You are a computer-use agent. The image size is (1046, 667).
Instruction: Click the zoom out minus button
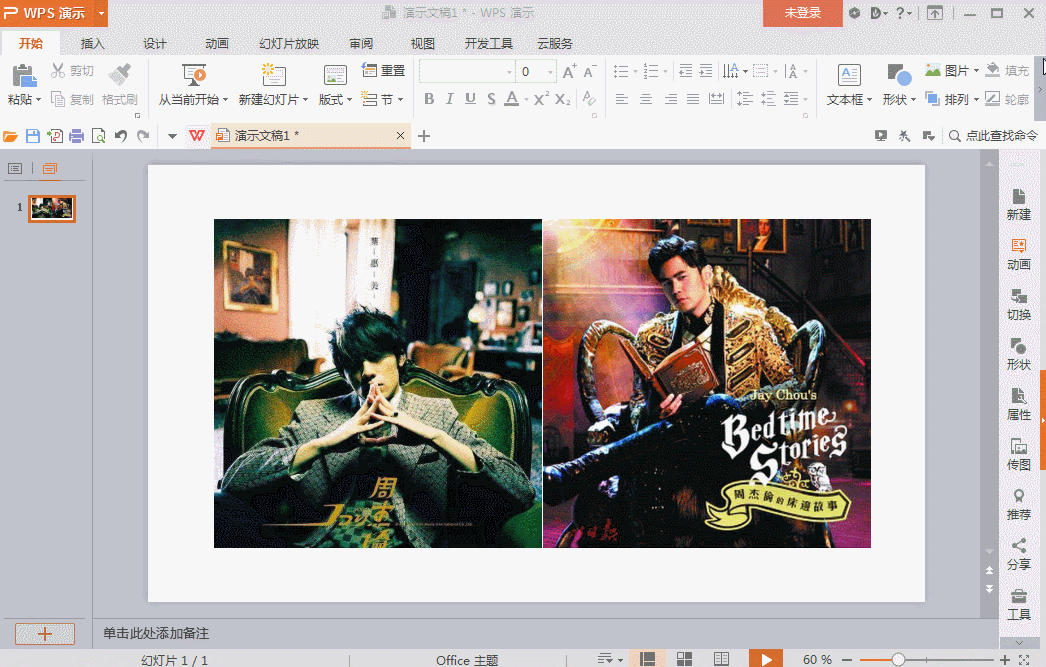(x=847, y=659)
